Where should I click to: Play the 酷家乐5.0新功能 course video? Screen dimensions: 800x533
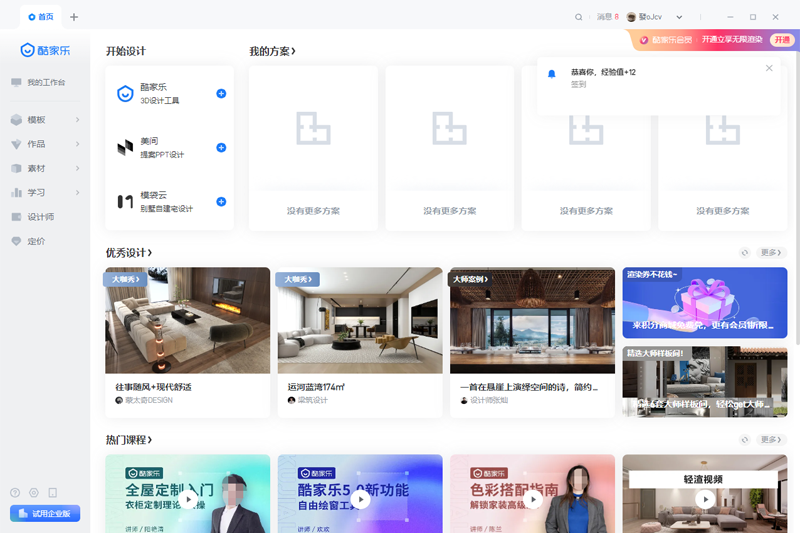(x=361, y=499)
